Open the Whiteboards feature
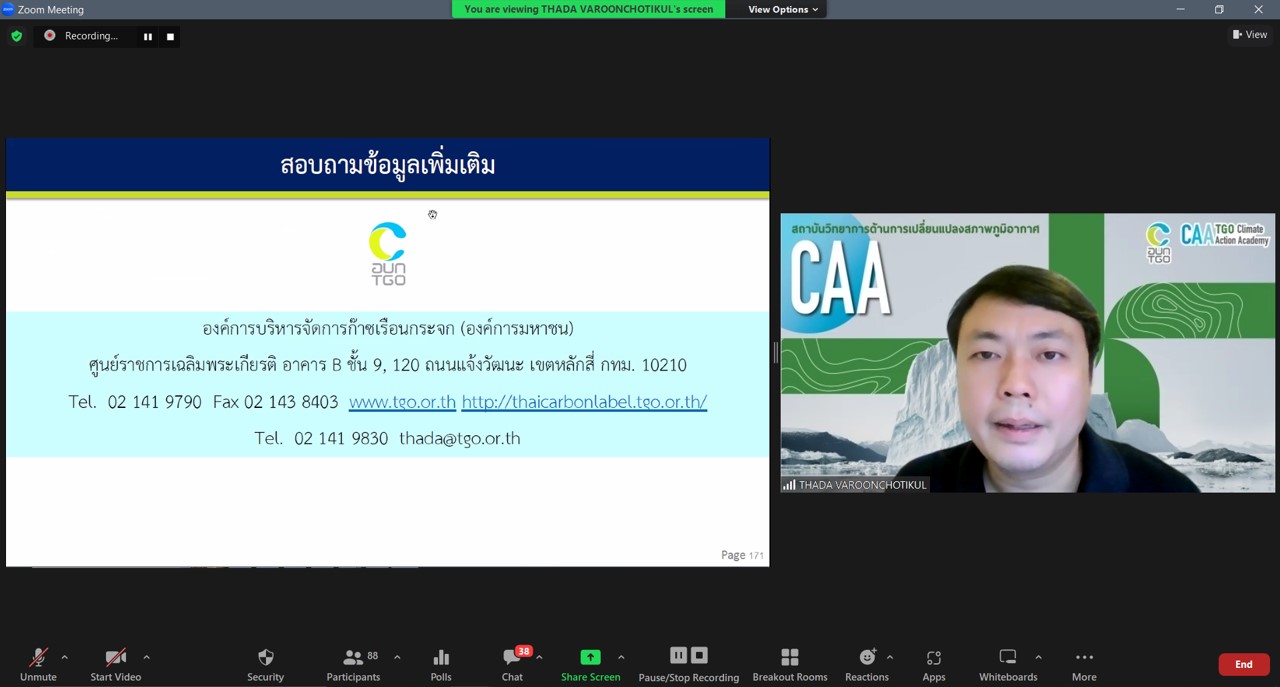Screen dimensions: 1280x687 pyautogui.click(x=1007, y=663)
